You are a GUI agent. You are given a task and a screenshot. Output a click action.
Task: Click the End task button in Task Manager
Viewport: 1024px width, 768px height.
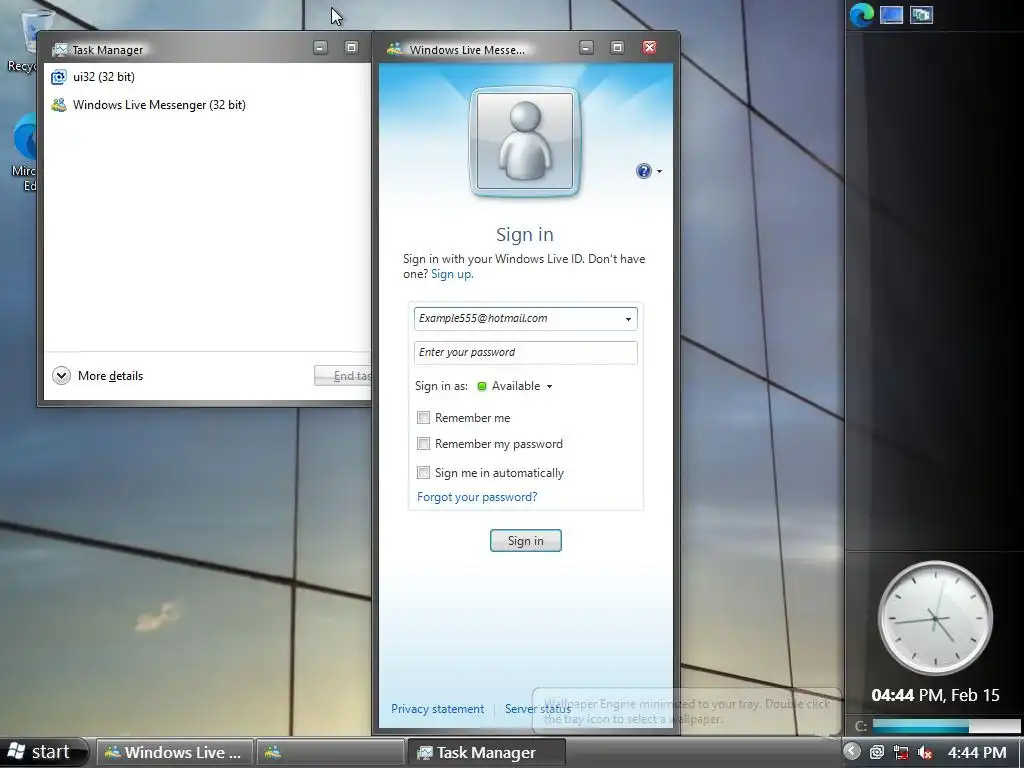343,376
